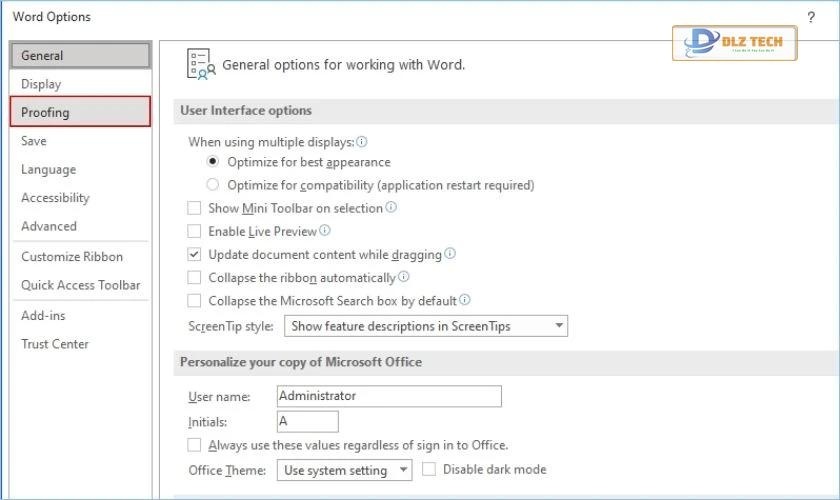Click info icon next to Microsoft Search box option

click(x=465, y=300)
